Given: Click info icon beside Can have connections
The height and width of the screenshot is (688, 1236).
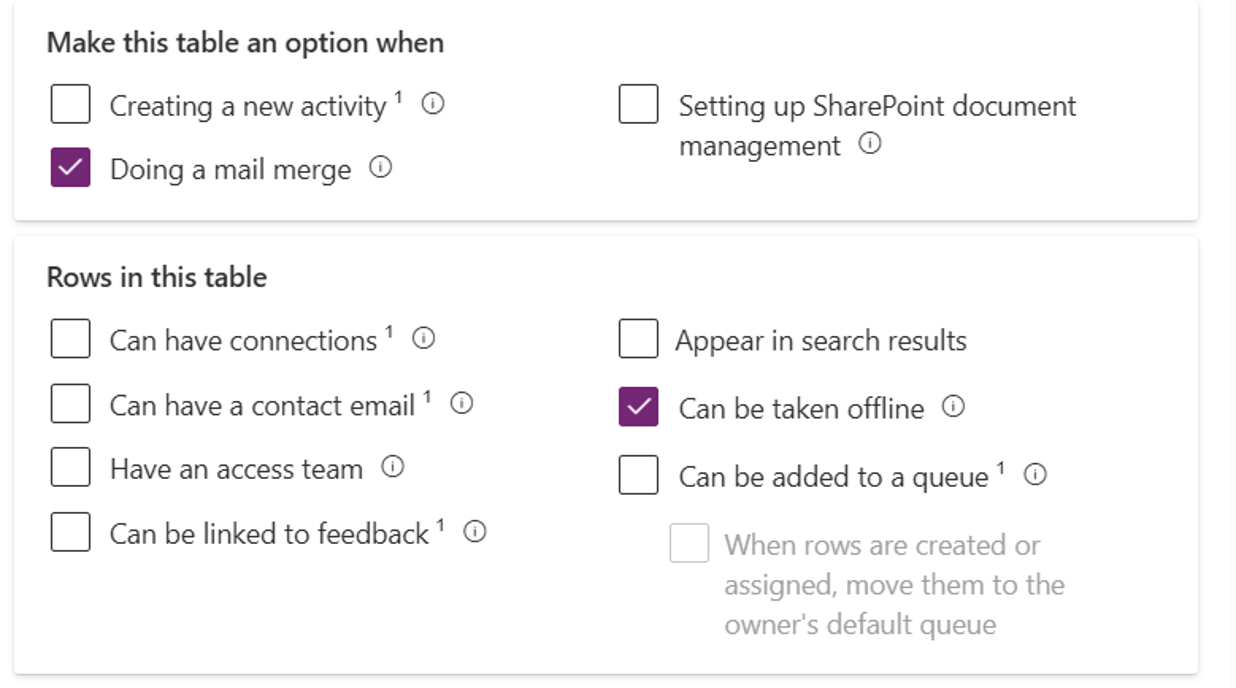Looking at the screenshot, I should tap(424, 339).
